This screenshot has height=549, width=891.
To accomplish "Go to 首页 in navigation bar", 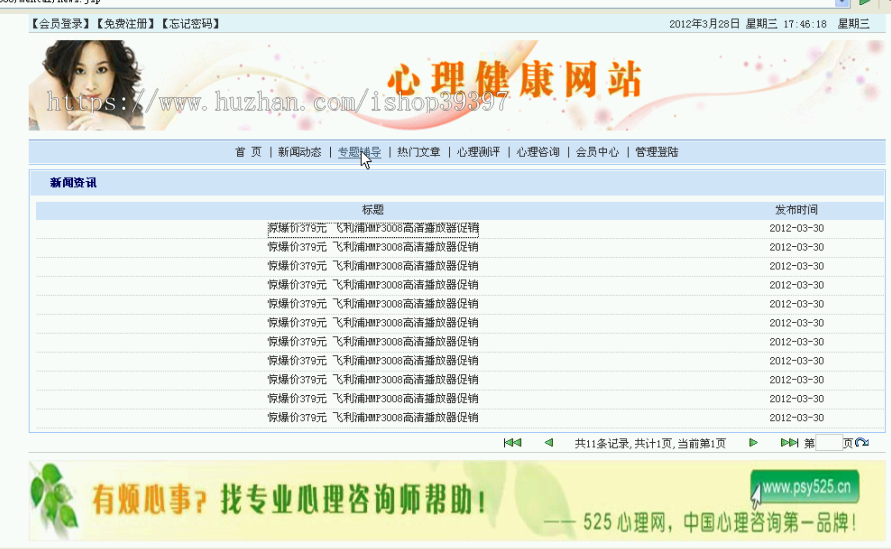I will 248,152.
